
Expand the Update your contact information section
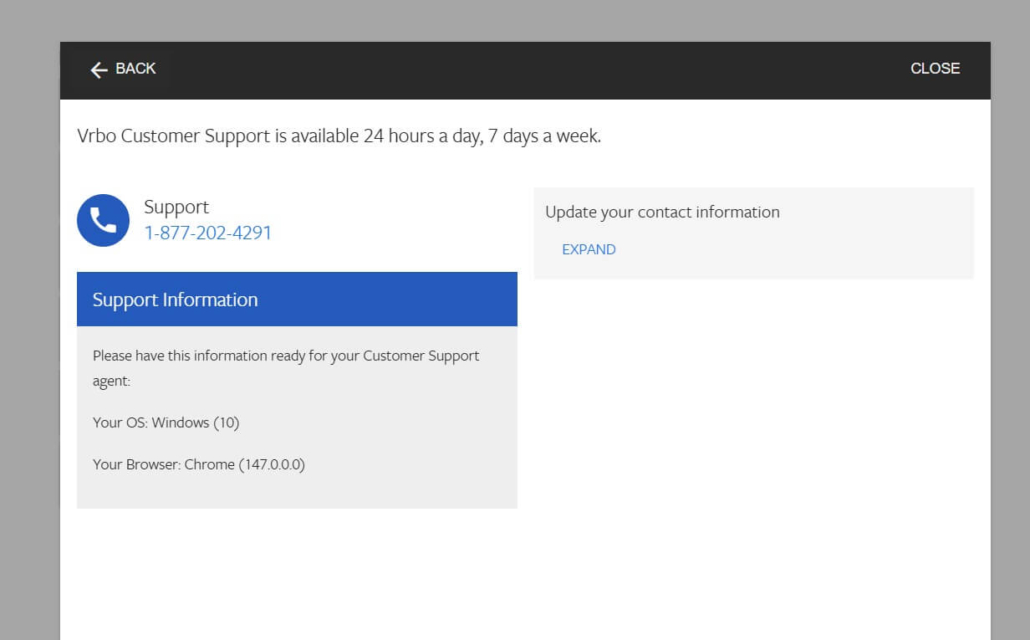pos(589,249)
